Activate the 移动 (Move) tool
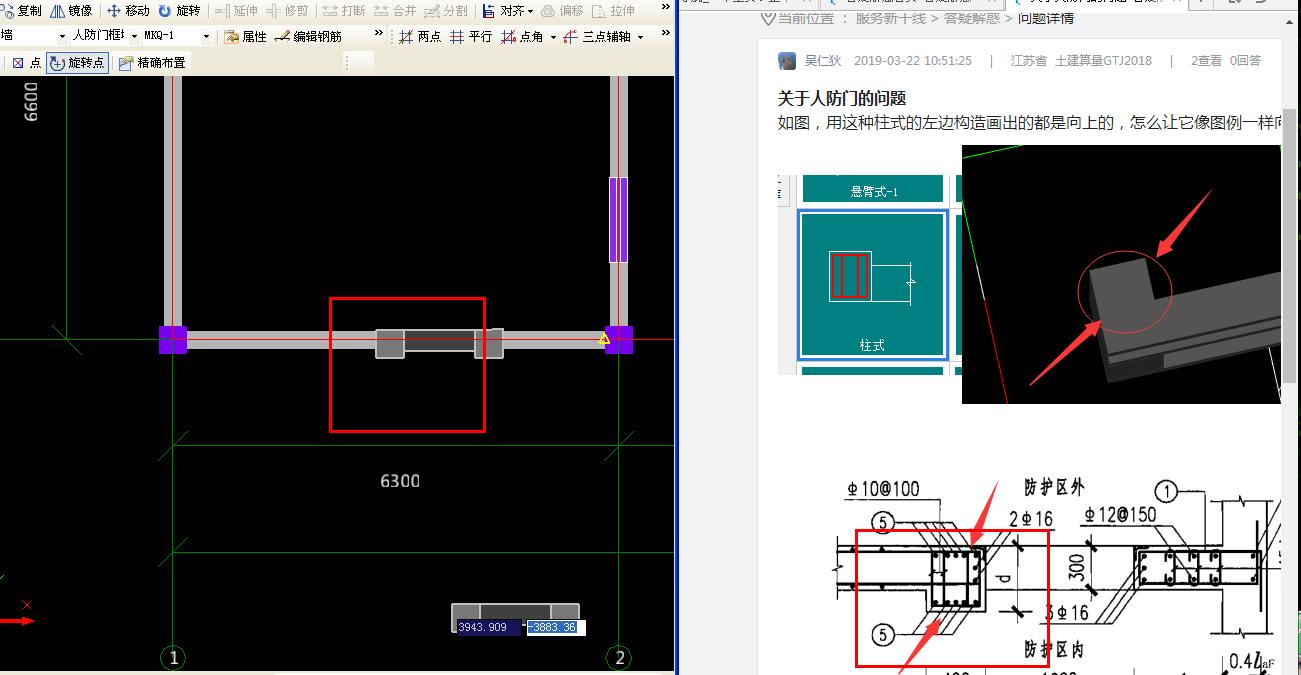Viewport: 1301px width, 675px height. [128, 11]
